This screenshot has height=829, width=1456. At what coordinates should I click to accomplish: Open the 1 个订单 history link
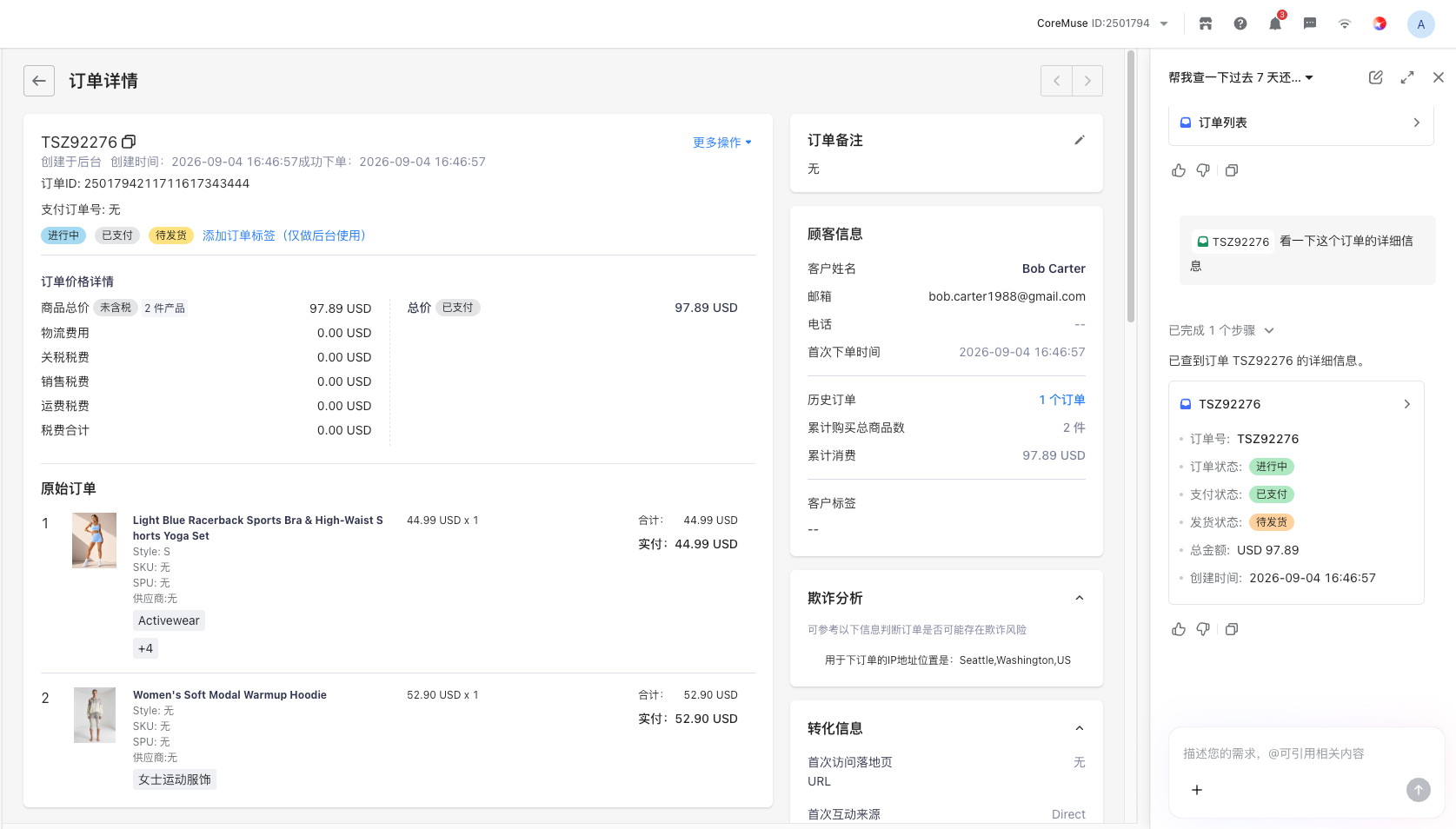coord(1062,400)
